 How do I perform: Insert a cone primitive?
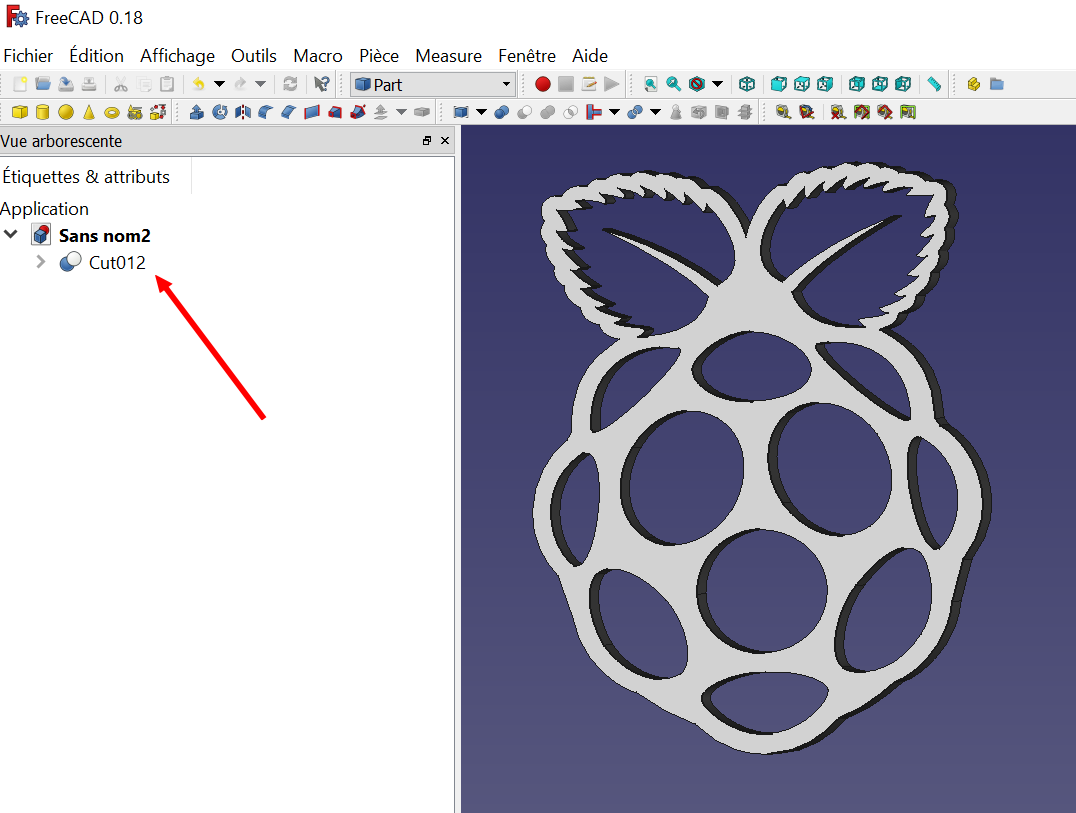[x=89, y=112]
